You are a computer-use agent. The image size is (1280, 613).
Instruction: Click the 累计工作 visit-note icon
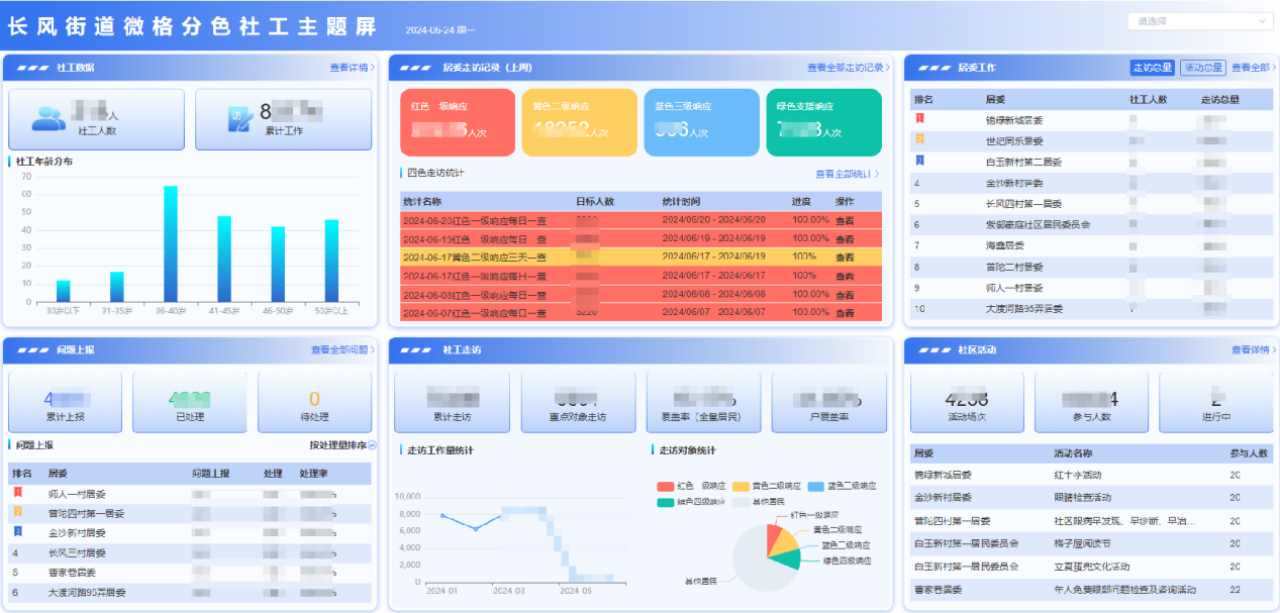coord(242,119)
